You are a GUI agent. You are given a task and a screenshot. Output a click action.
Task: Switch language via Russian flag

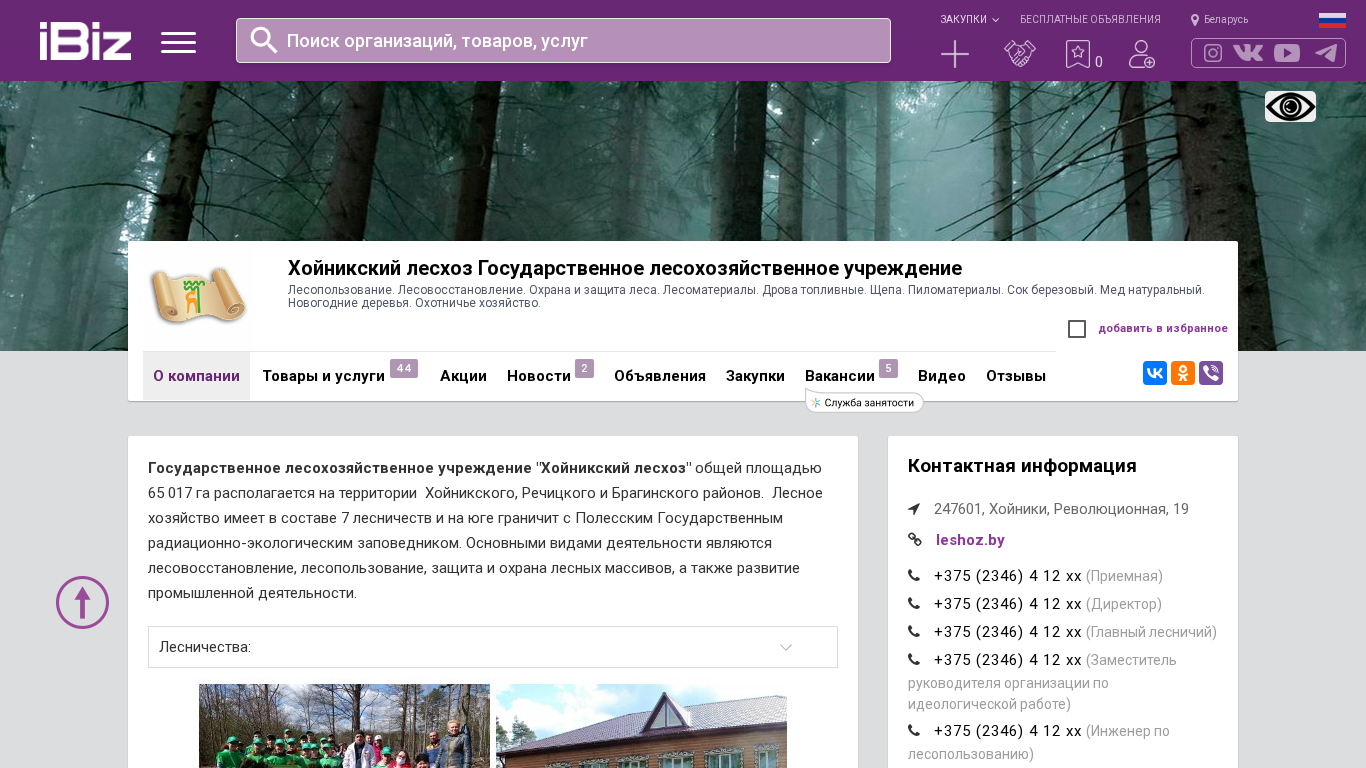point(1332,20)
